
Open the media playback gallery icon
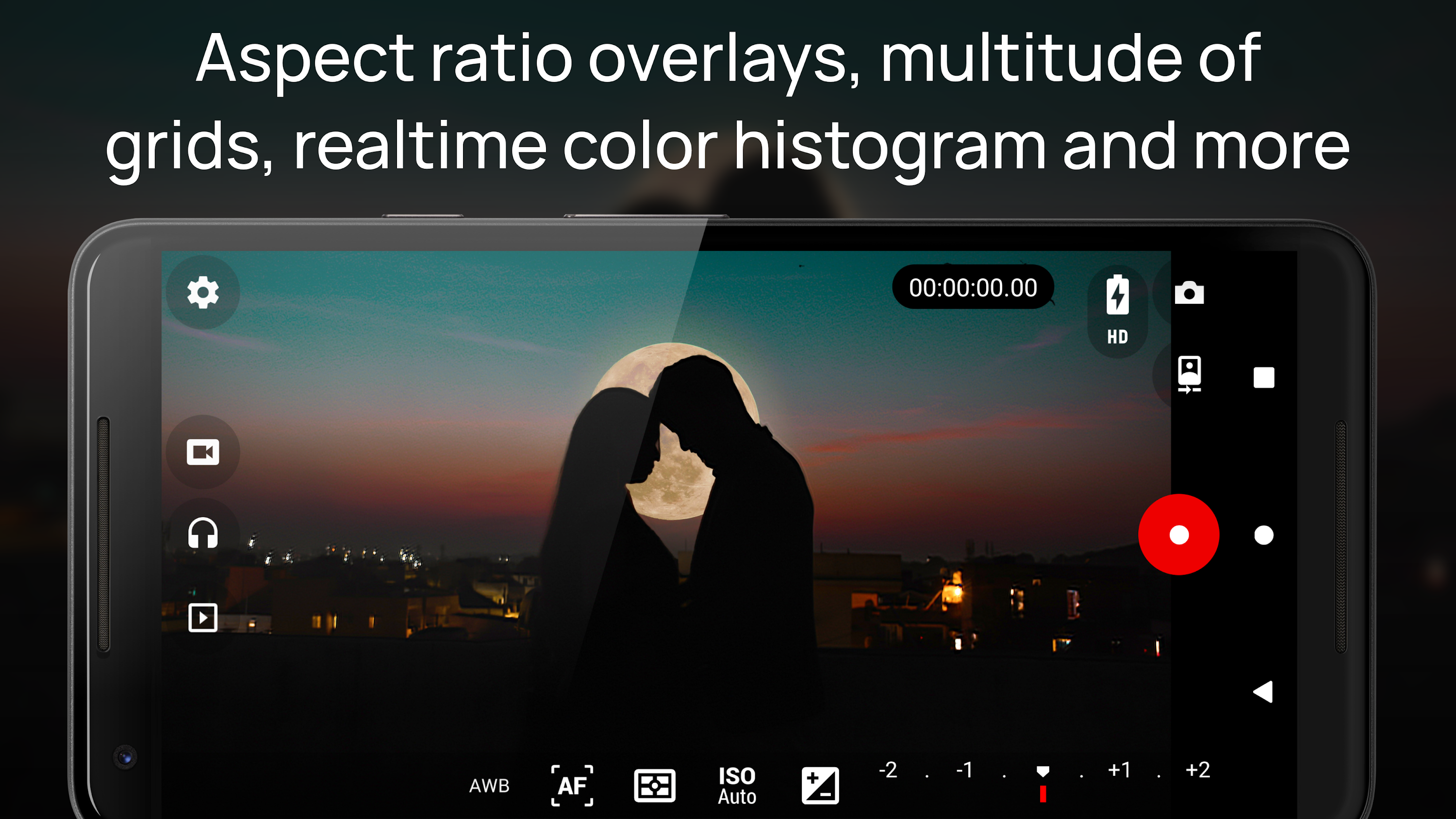pos(202,617)
